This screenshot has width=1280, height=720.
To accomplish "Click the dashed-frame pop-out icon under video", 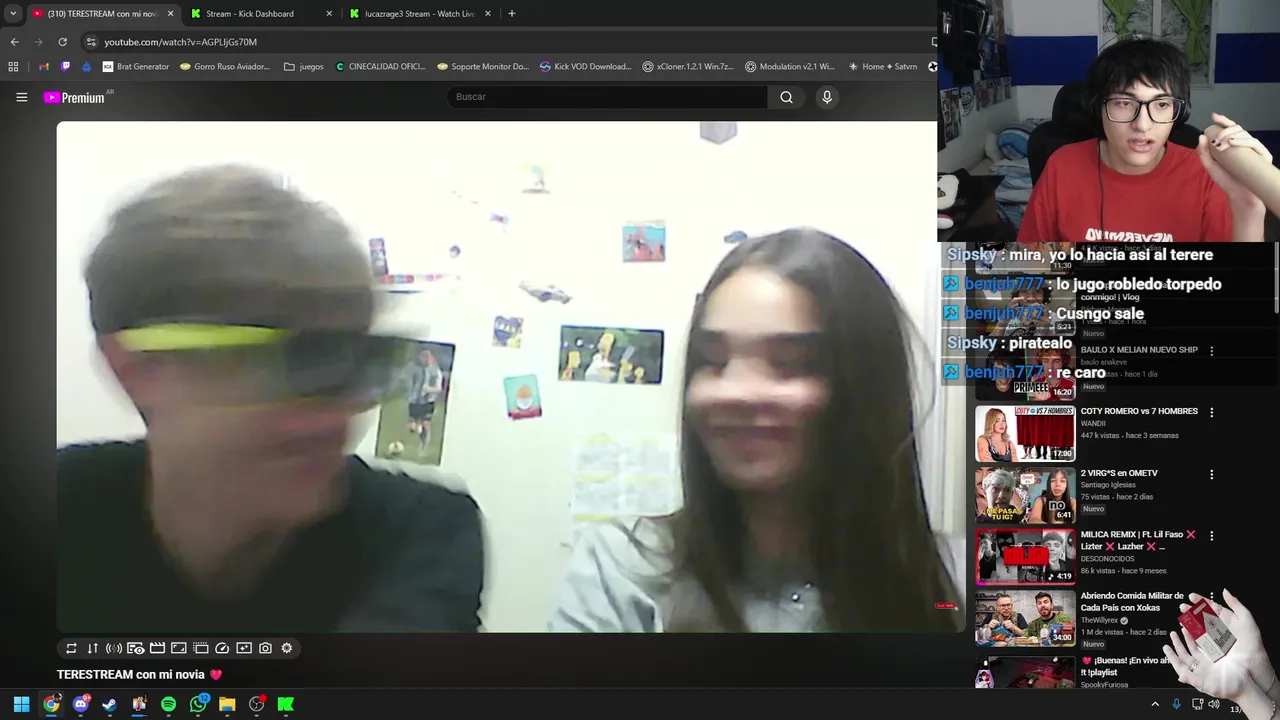I will pos(200,648).
